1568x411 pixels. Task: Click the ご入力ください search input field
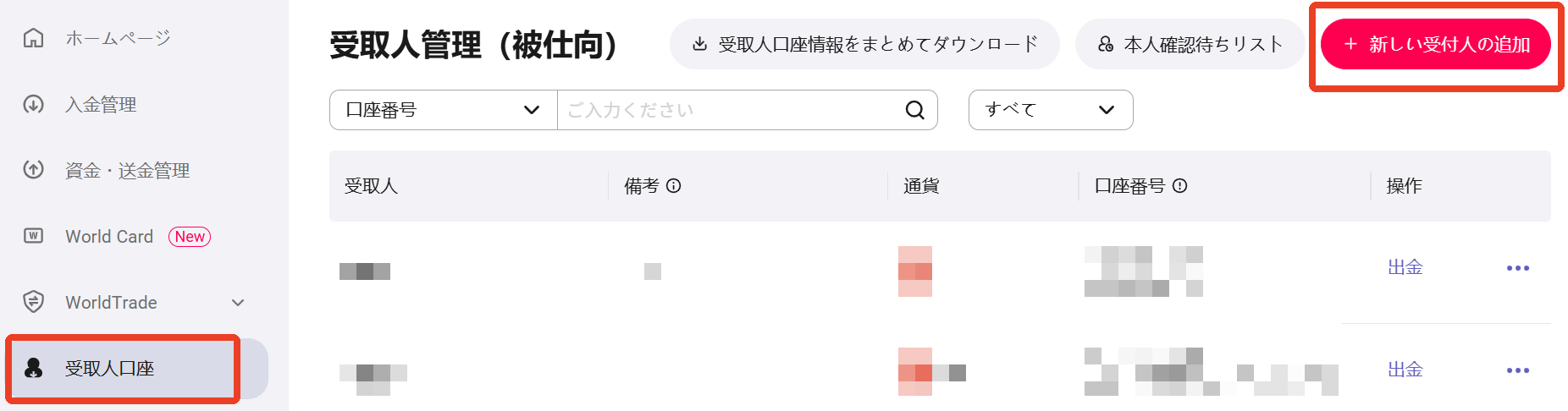(732, 110)
